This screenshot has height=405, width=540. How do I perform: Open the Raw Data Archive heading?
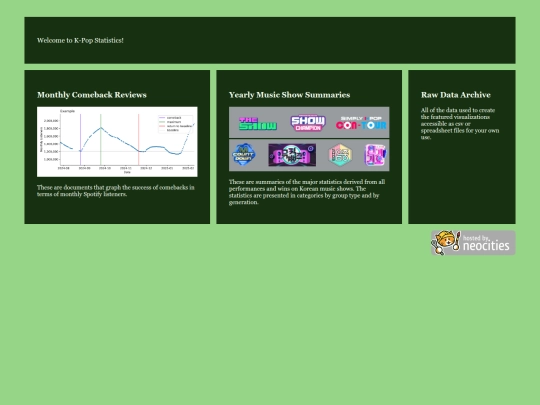[x=456, y=95]
